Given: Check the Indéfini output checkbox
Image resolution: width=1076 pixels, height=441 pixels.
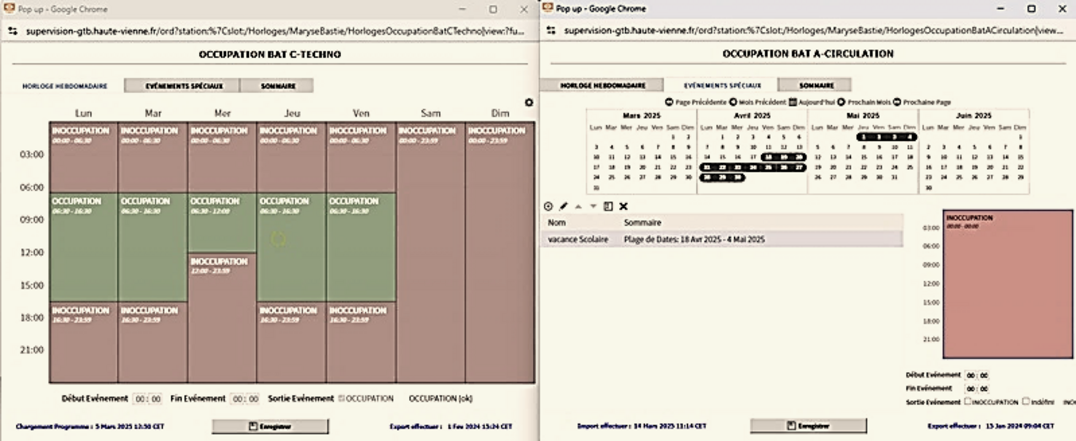Looking at the screenshot, I should [x=1027, y=401].
